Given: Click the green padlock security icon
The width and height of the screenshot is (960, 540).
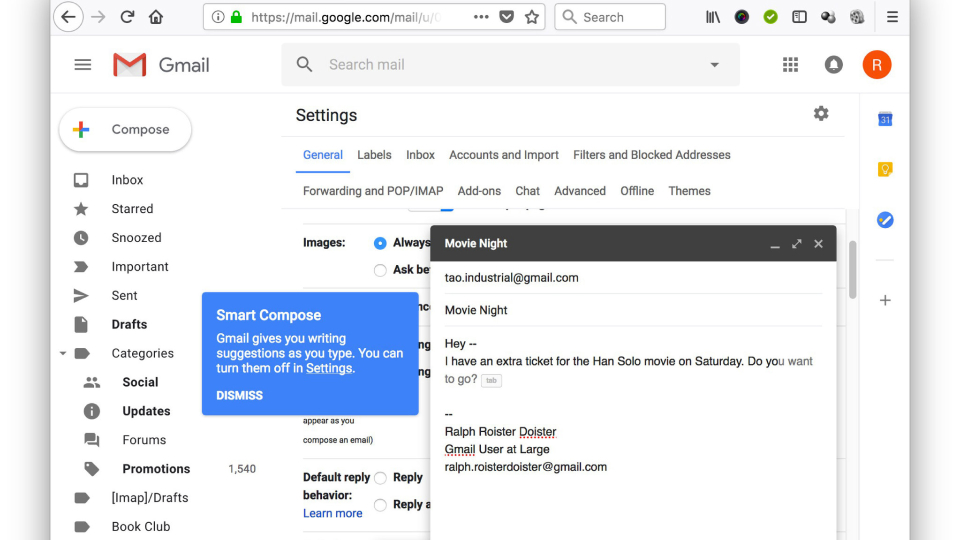Looking at the screenshot, I should click(x=236, y=17).
